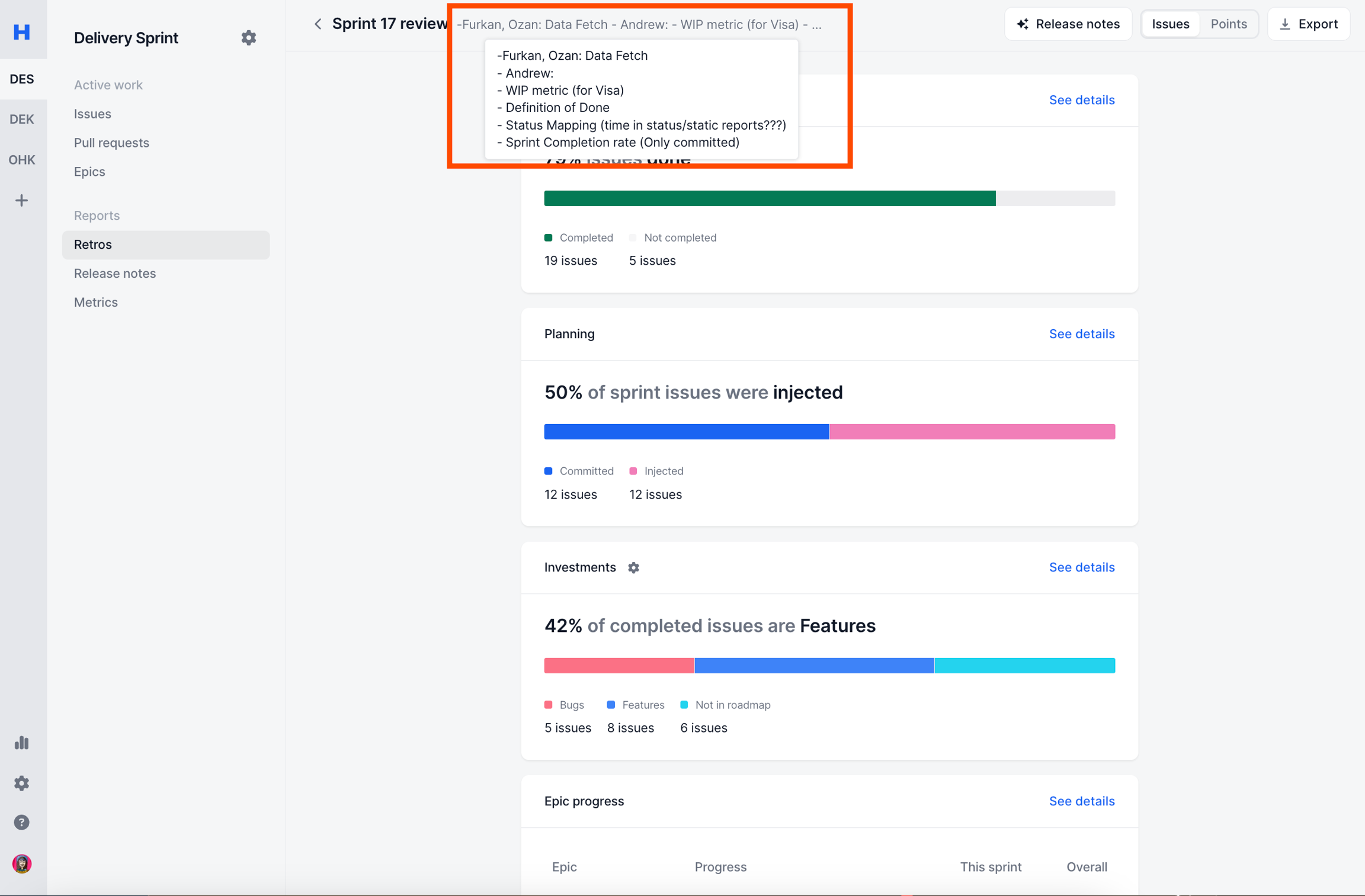
Task: Open the user avatar profile
Action: coord(22,863)
